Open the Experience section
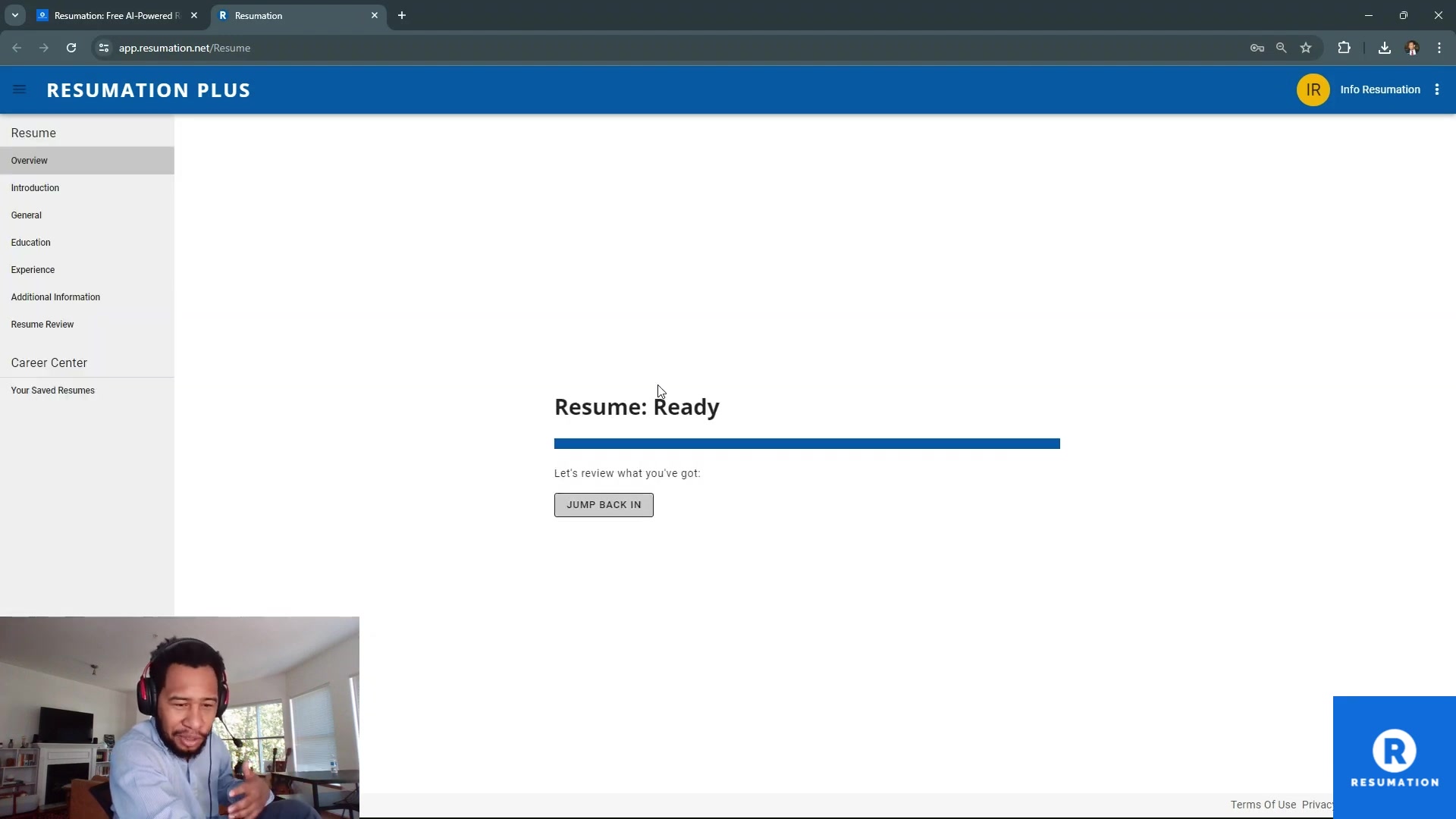The height and width of the screenshot is (819, 1456). pos(87,270)
